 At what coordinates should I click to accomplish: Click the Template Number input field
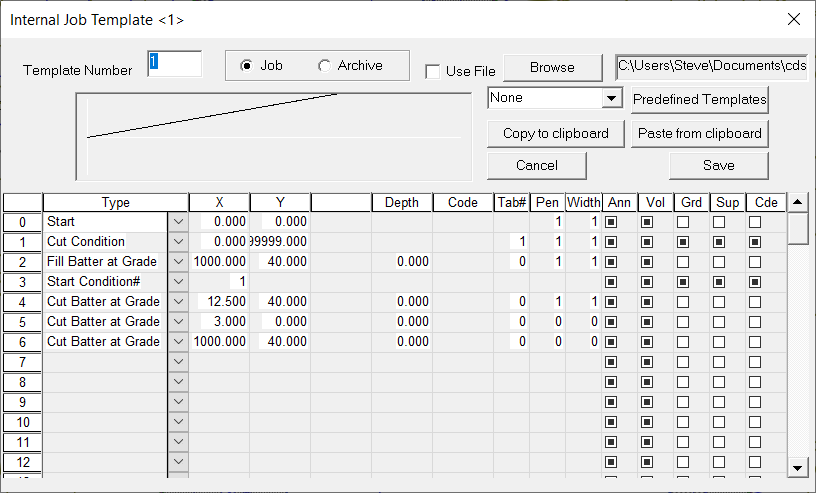click(174, 64)
